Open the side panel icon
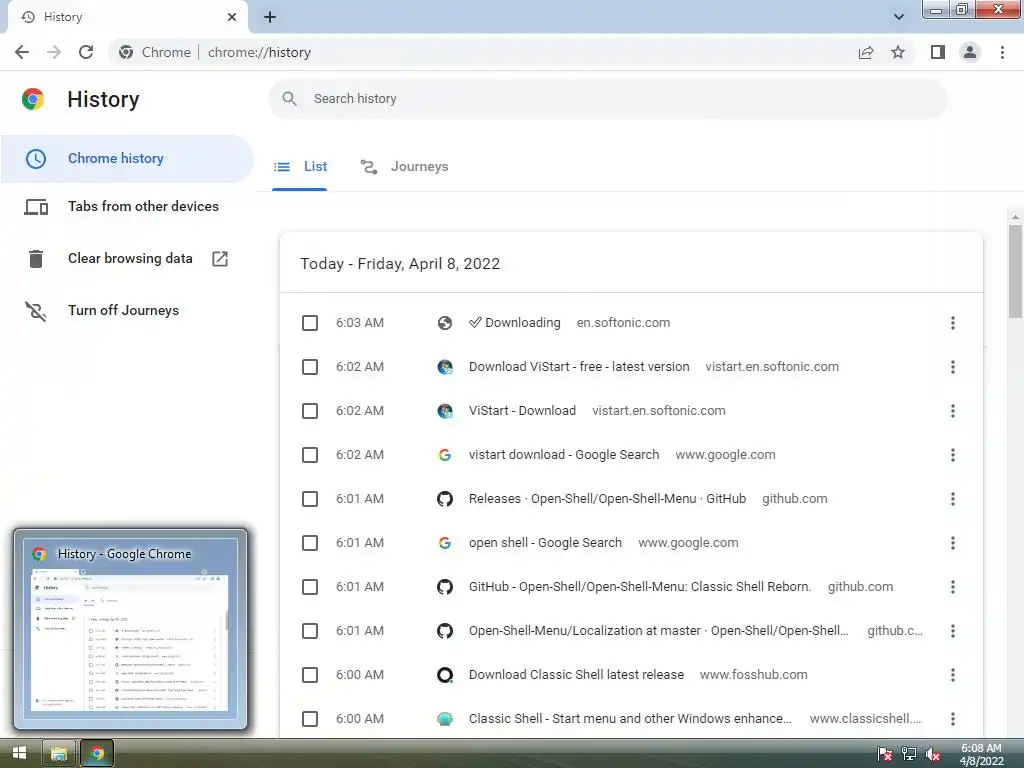Image resolution: width=1024 pixels, height=768 pixels. coord(938,52)
